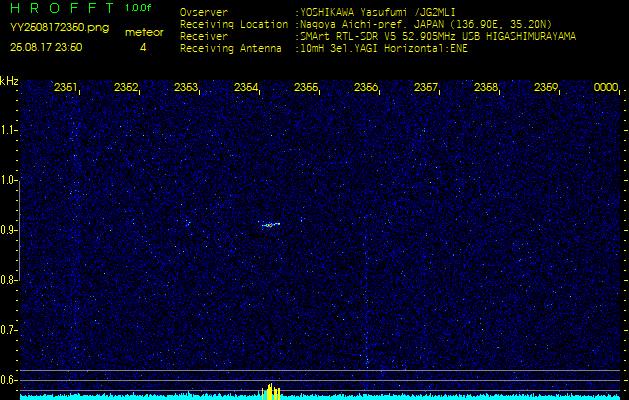The width and height of the screenshot is (629, 400).
Task: Click the 1.0 kHz axis label
Action: click(8, 180)
